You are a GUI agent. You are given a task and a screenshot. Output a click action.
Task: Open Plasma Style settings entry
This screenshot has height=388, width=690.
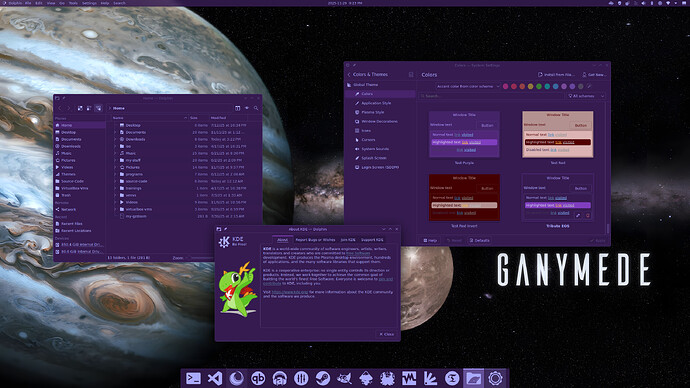point(380,112)
